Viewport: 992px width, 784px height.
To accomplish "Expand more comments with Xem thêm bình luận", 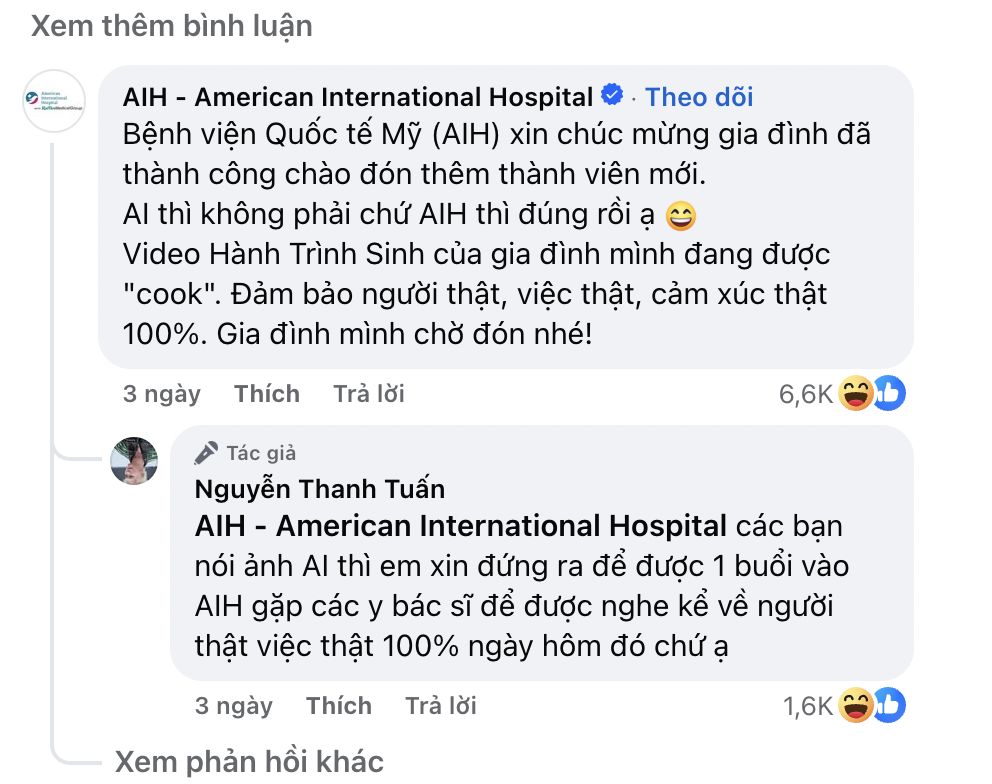I will 171,26.
